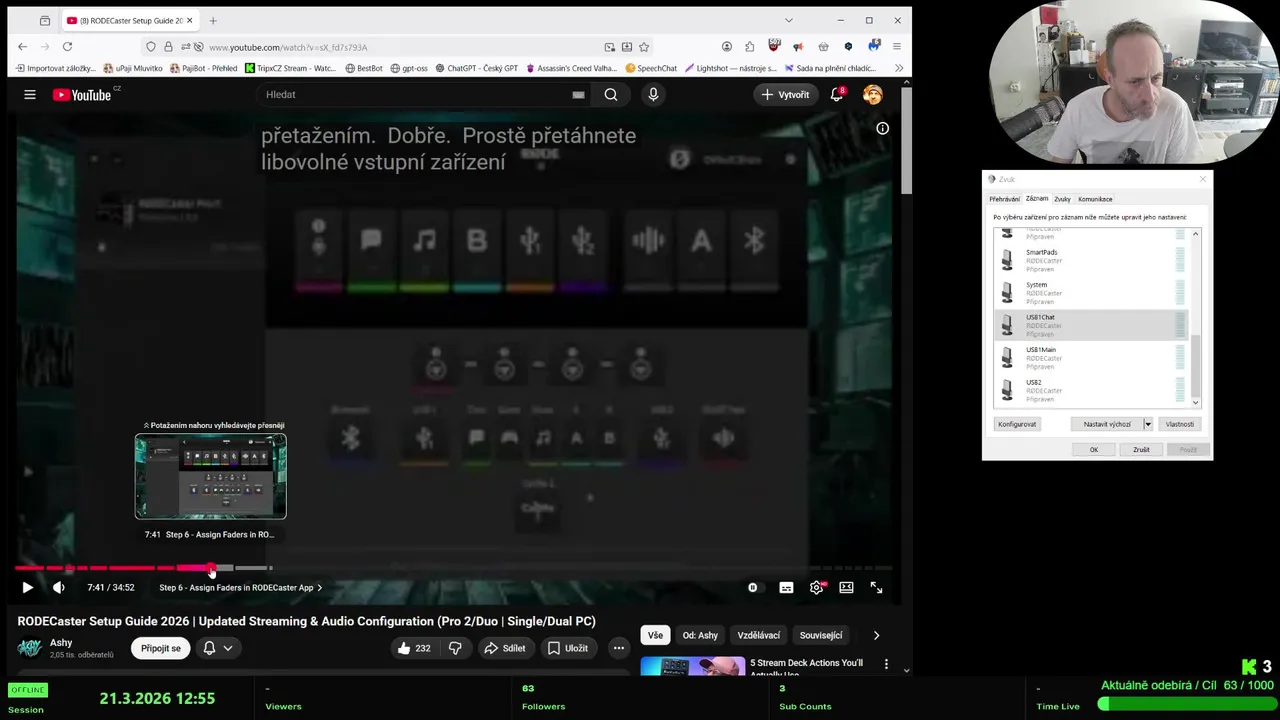Open the Nastavit výchozí dropdown arrow
Viewport: 1280px width, 720px height.
1148,424
